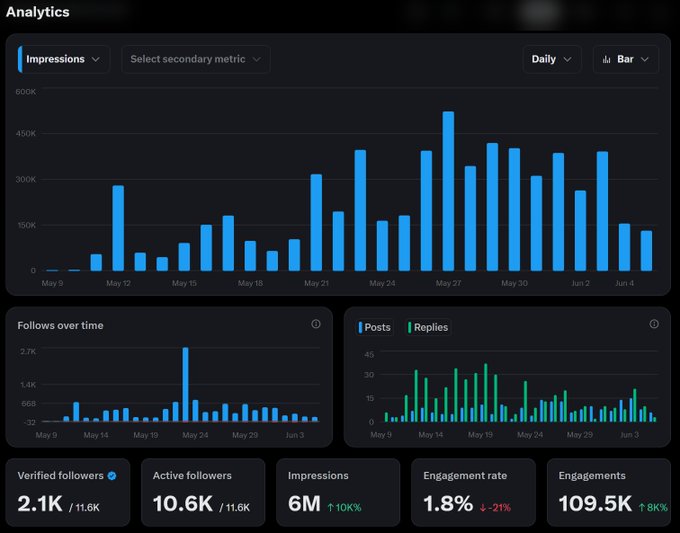680x533 pixels.
Task: Open the Engagement rate card
Action: (474, 492)
